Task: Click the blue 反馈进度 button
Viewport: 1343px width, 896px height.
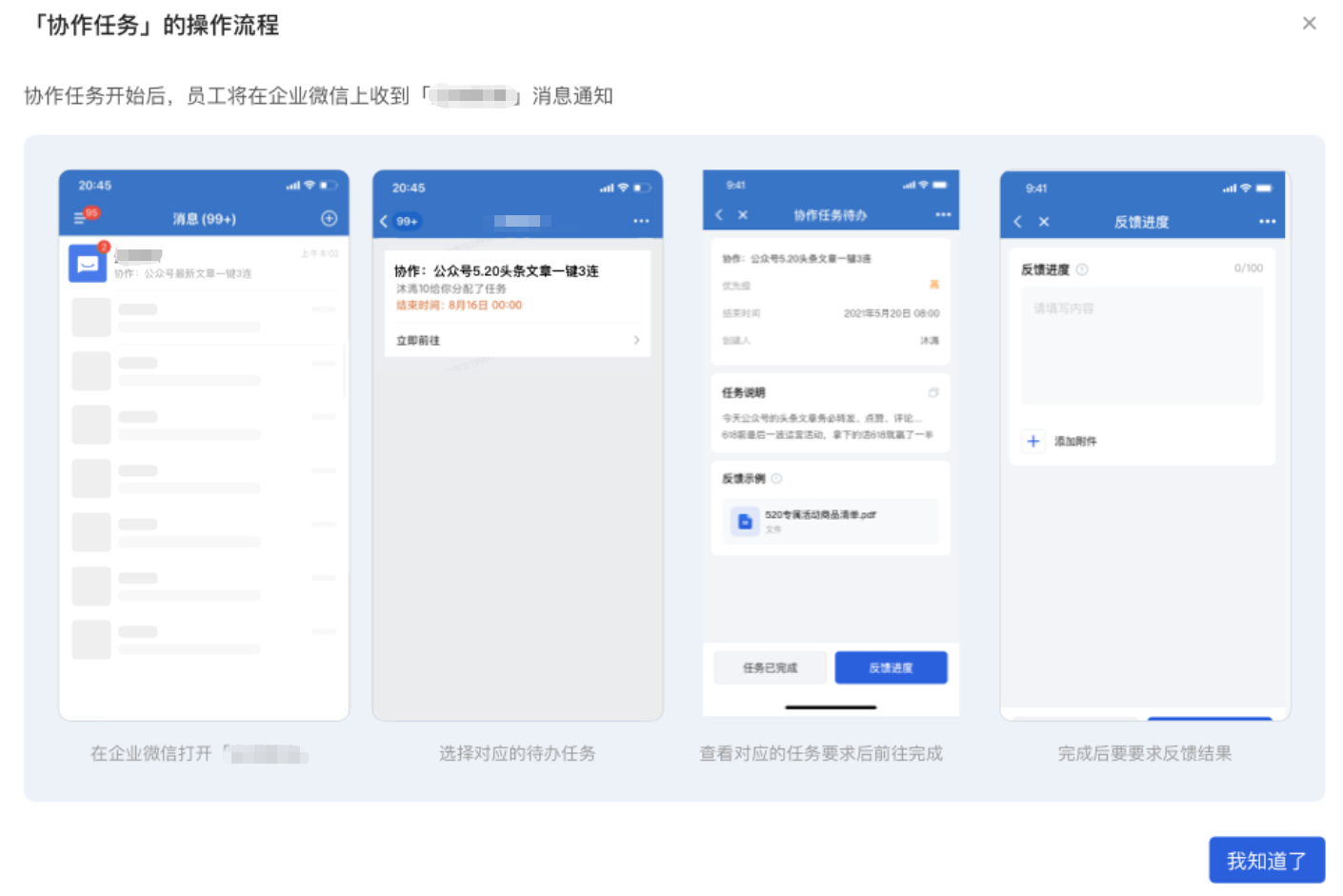Action: coord(891,667)
